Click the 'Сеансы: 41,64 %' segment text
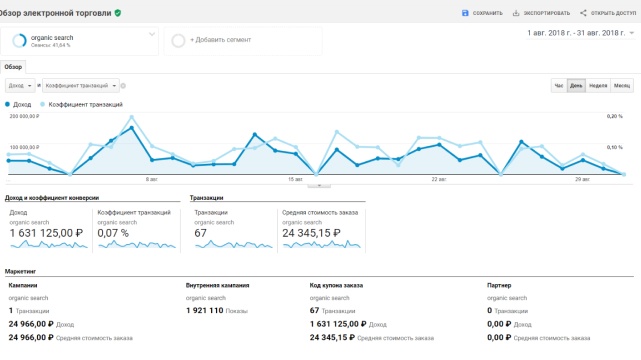641x360 pixels. (50, 45)
